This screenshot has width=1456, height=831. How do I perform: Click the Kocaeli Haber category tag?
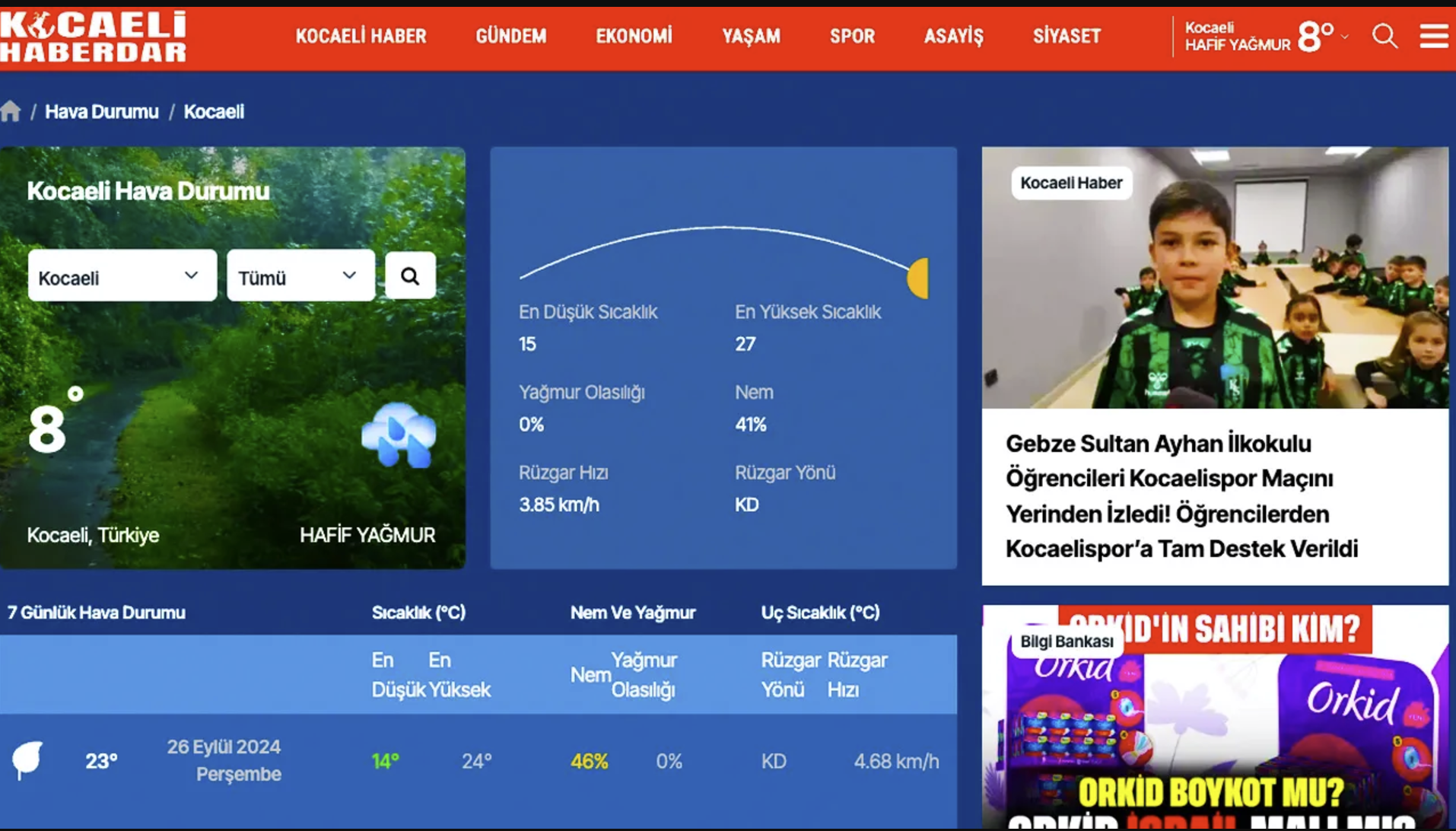1071,183
